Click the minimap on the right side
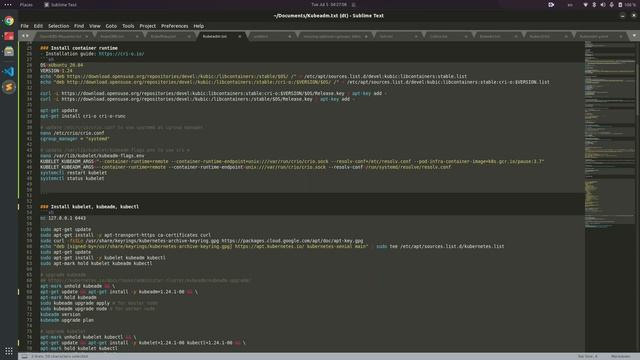 pyautogui.click(x=609, y=135)
